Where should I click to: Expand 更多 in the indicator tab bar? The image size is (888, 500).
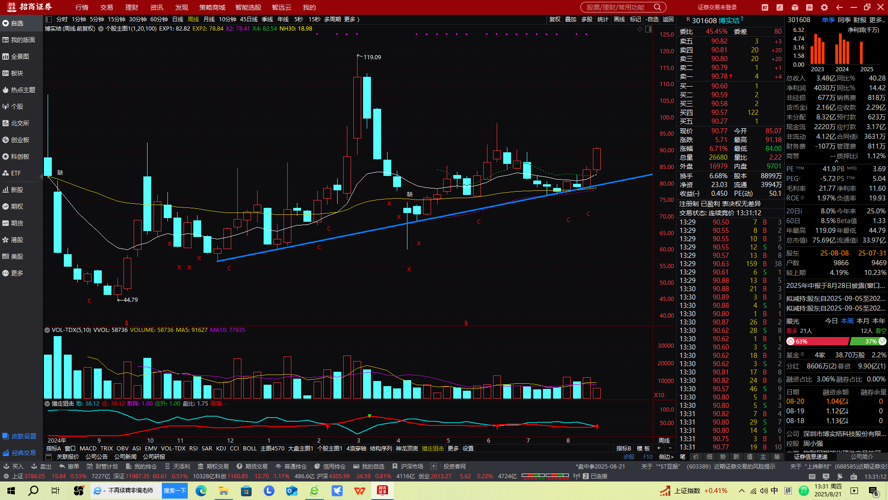(x=452, y=448)
